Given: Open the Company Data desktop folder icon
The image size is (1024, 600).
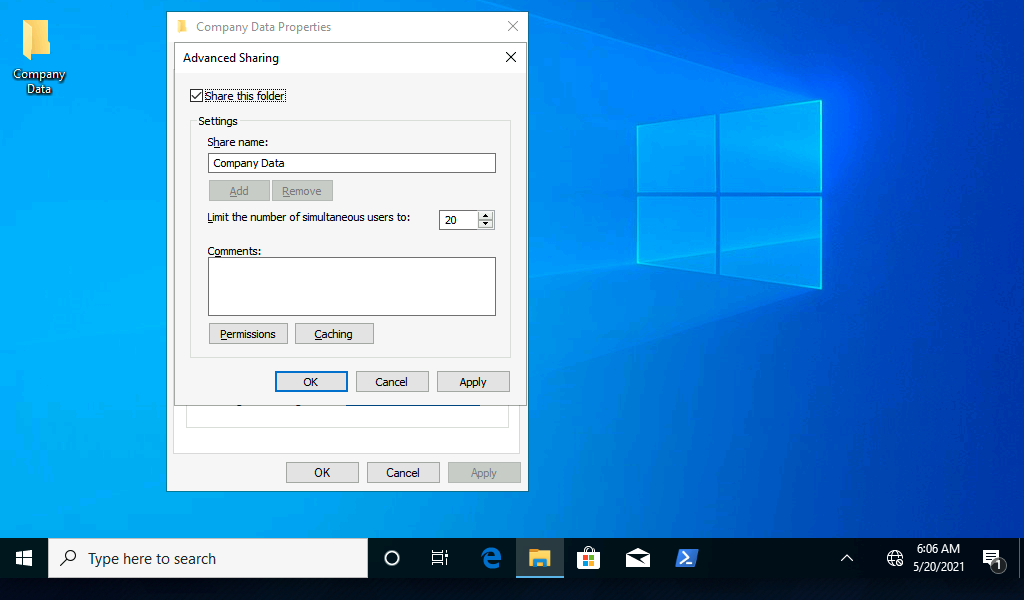Looking at the screenshot, I should coord(39,57).
